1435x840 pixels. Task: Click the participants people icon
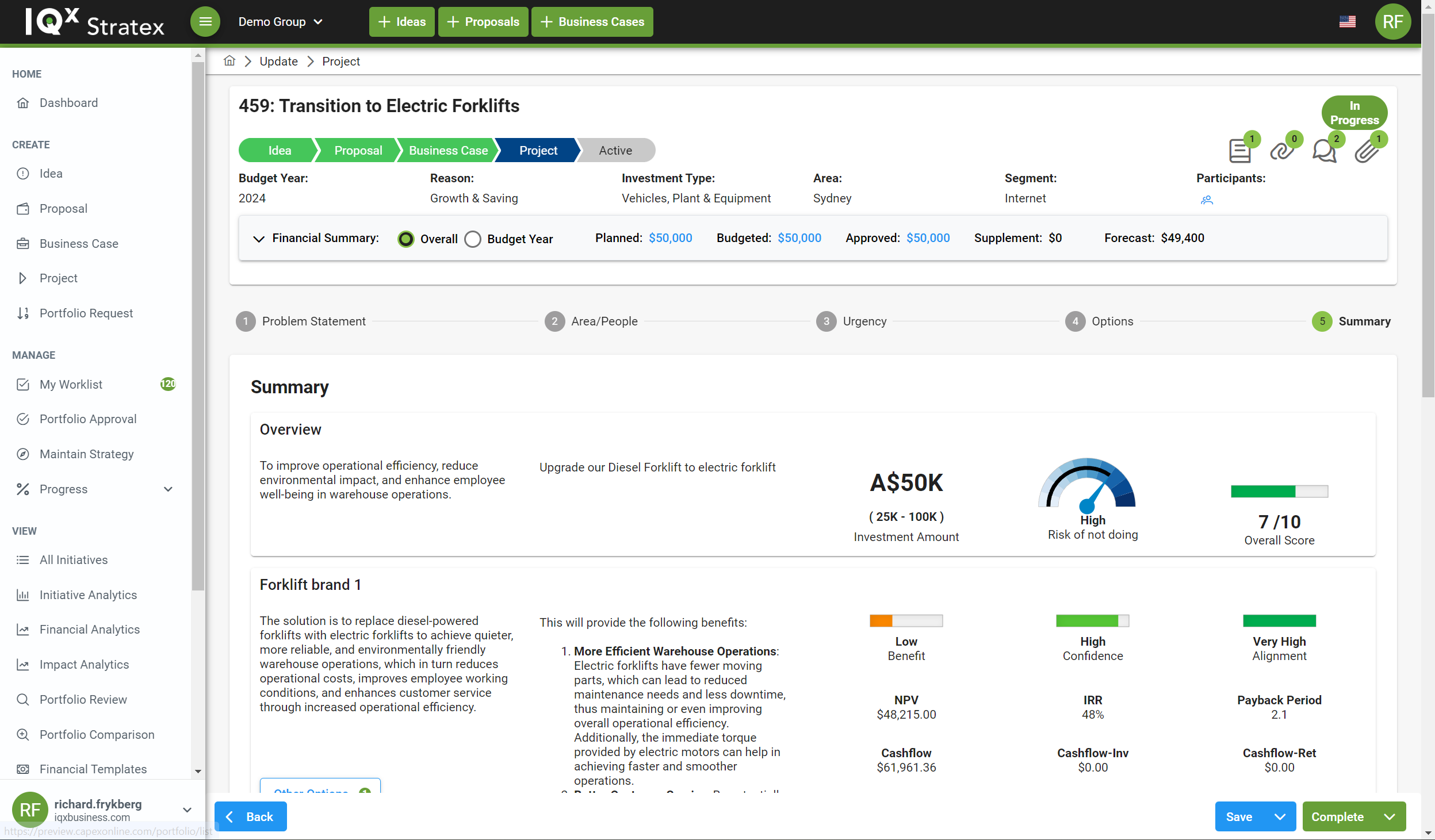tap(1207, 200)
